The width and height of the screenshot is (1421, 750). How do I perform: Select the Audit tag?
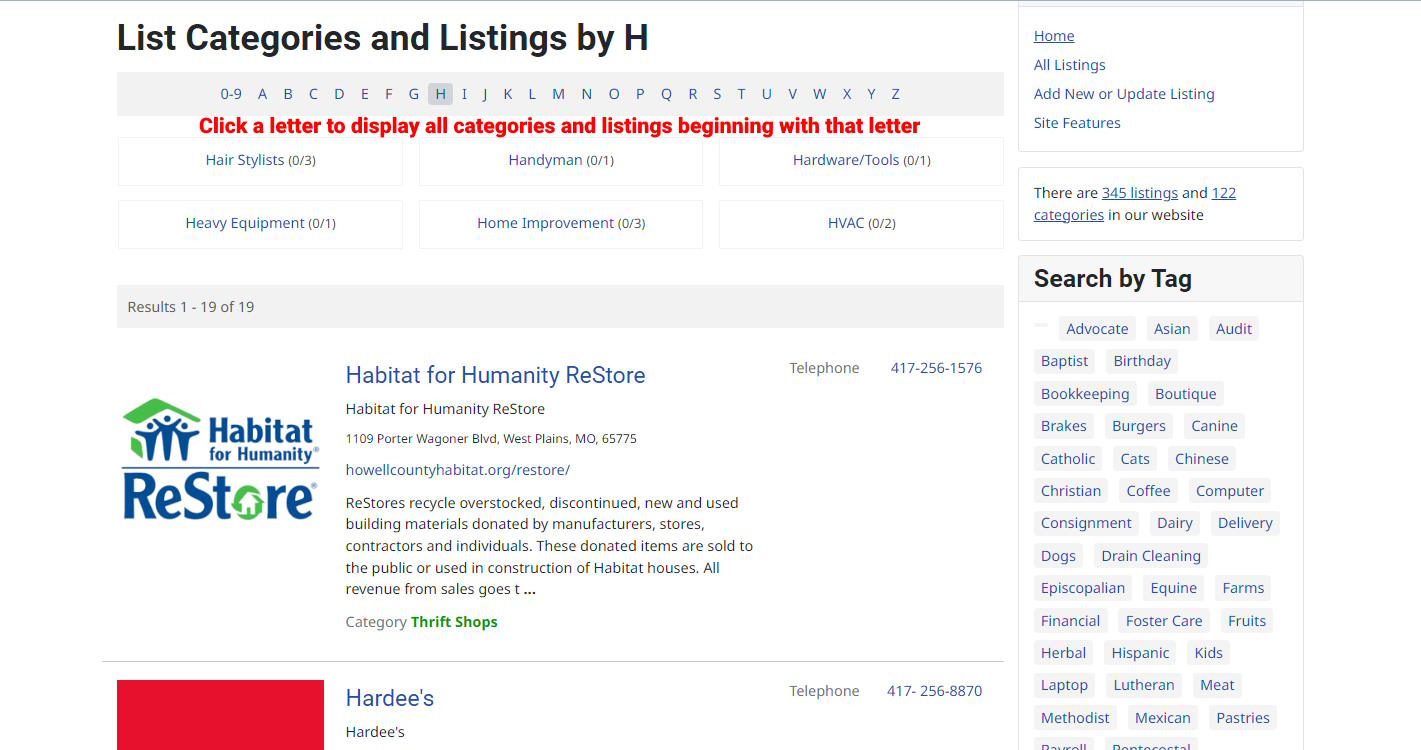1234,329
